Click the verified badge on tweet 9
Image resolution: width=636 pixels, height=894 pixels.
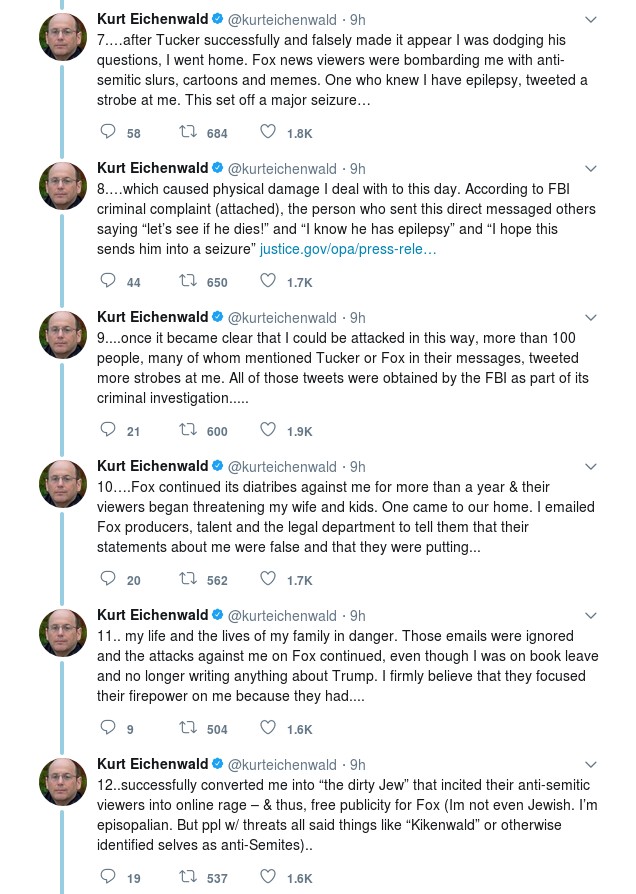pyautogui.click(x=216, y=318)
